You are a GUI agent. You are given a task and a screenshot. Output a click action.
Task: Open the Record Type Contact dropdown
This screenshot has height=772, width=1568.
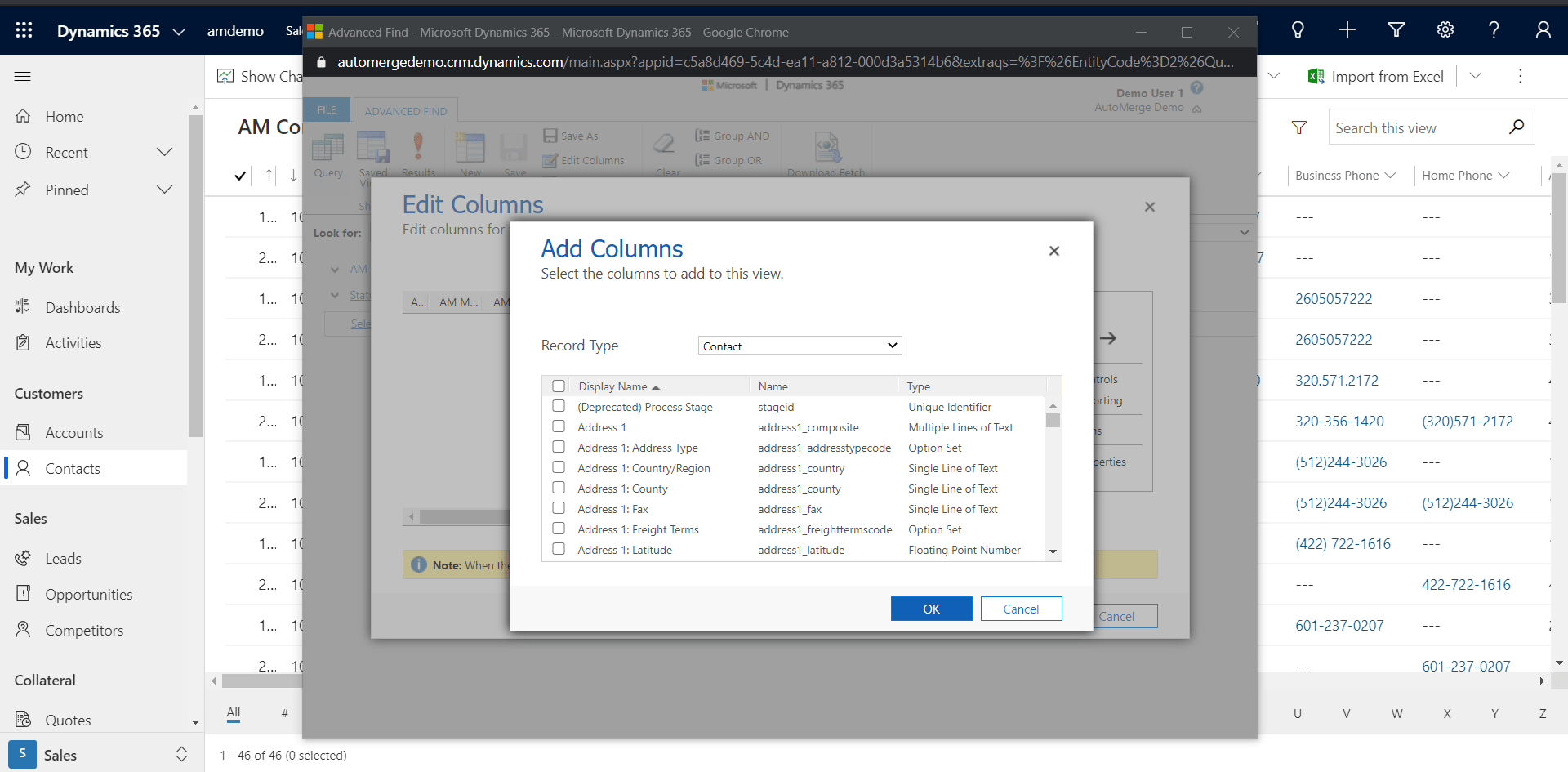[800, 346]
